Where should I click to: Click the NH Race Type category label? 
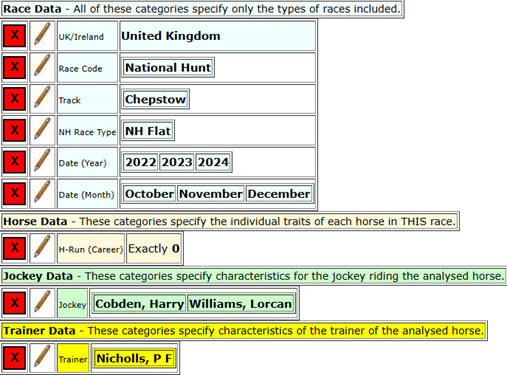click(x=87, y=131)
